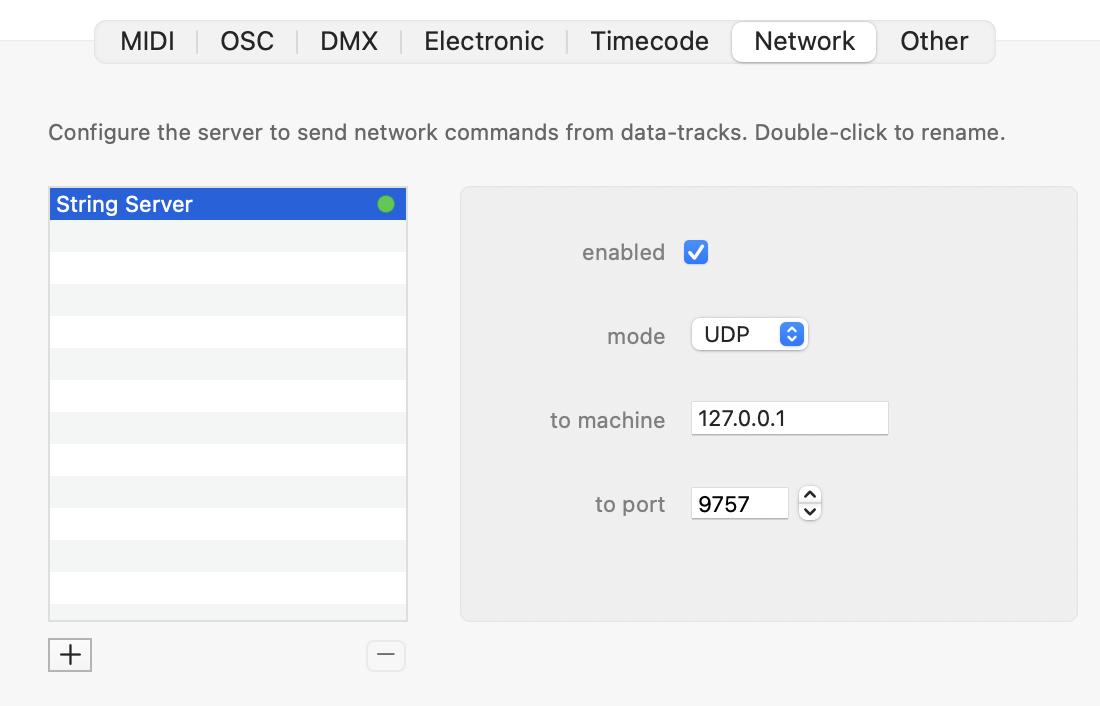Click the mode label text

(x=635, y=336)
